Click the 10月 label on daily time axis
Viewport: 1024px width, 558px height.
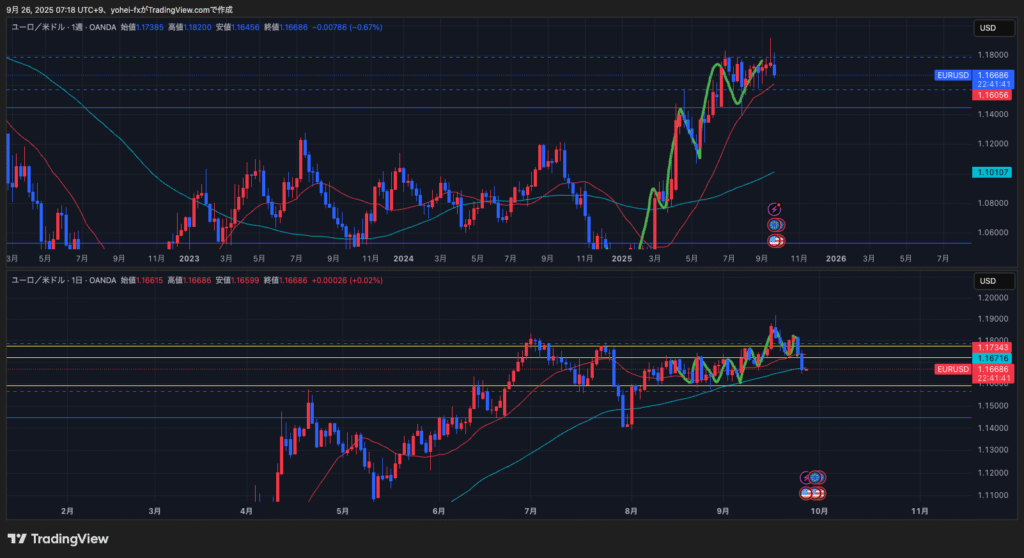coord(818,510)
